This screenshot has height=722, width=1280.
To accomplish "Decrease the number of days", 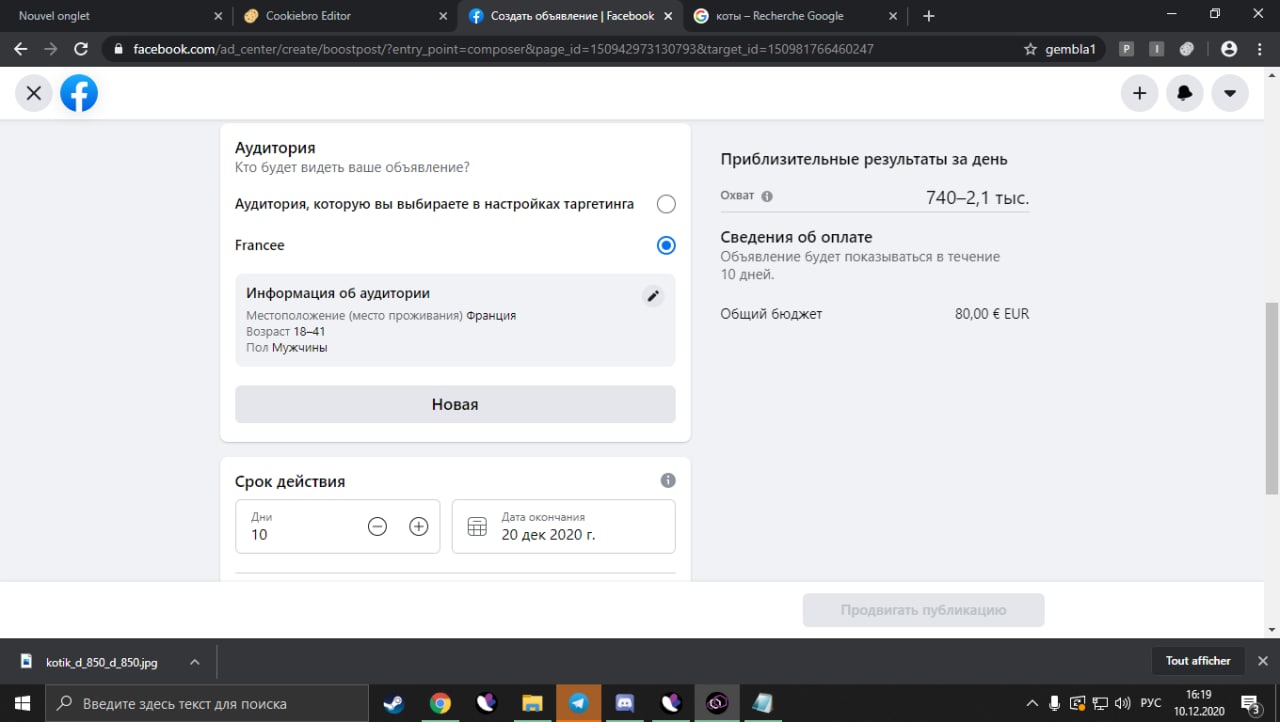I will [x=377, y=526].
